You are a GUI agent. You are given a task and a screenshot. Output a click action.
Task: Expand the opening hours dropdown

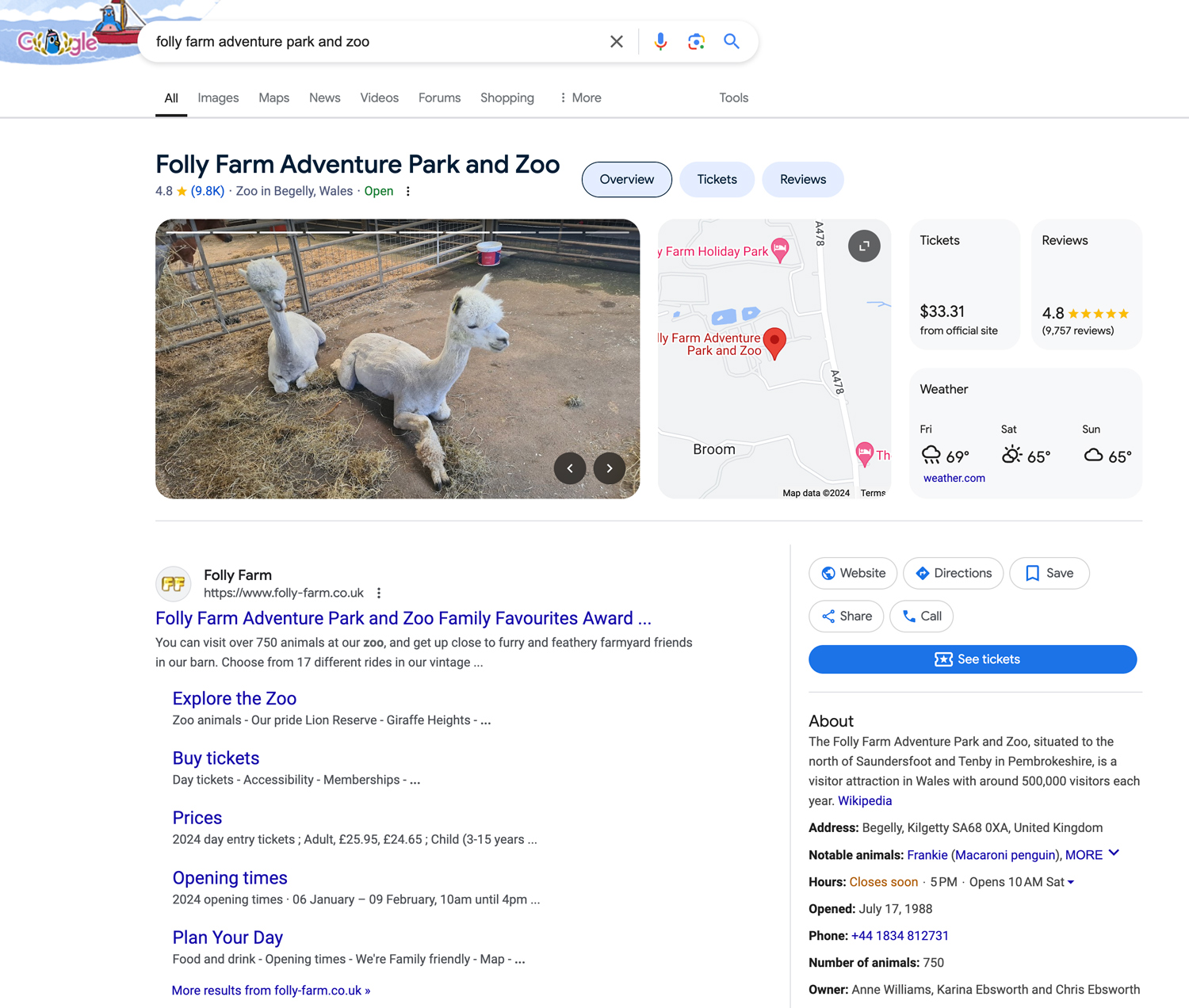[x=1072, y=882]
